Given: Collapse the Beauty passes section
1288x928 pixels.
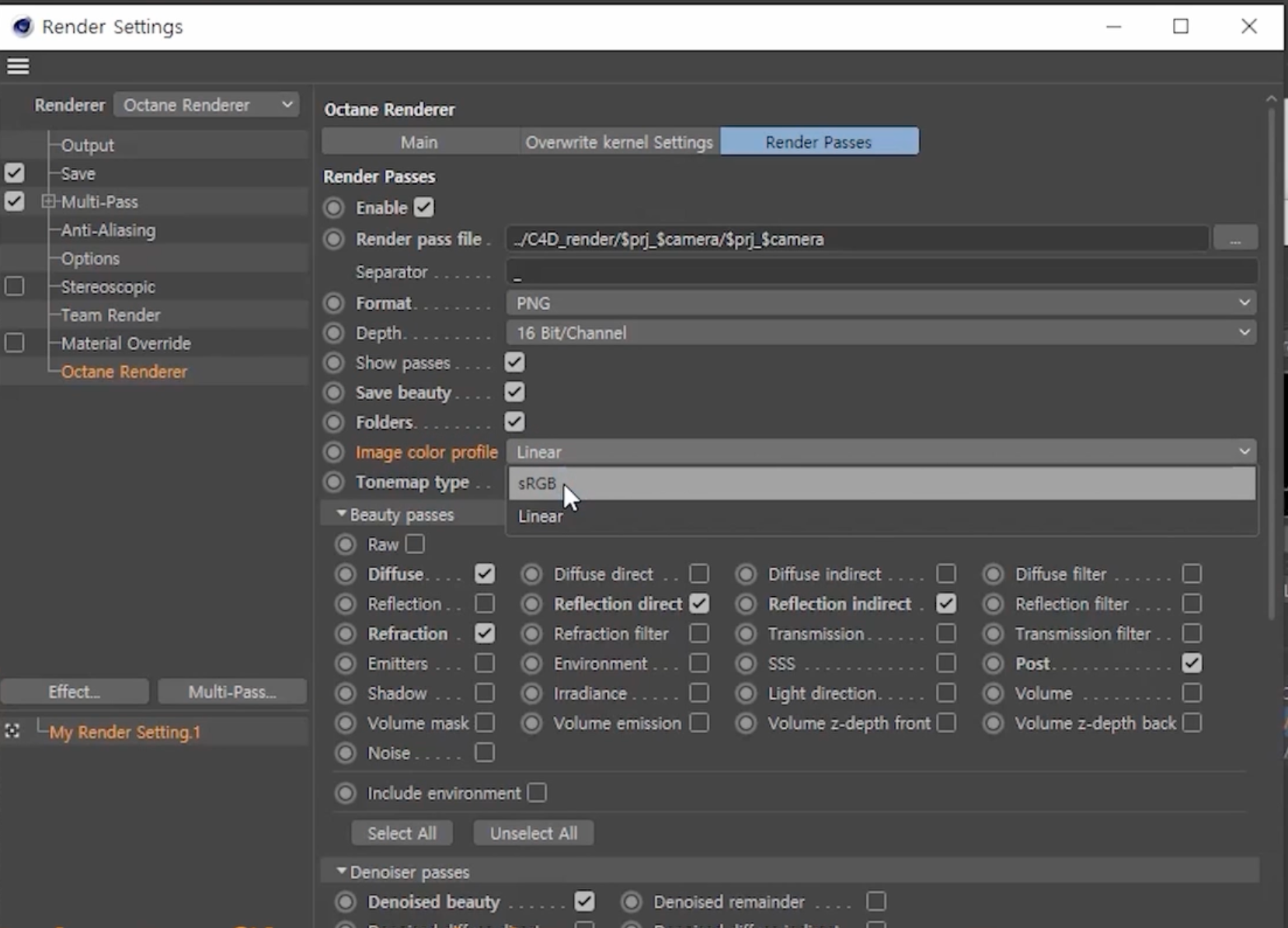Looking at the screenshot, I should 341,514.
